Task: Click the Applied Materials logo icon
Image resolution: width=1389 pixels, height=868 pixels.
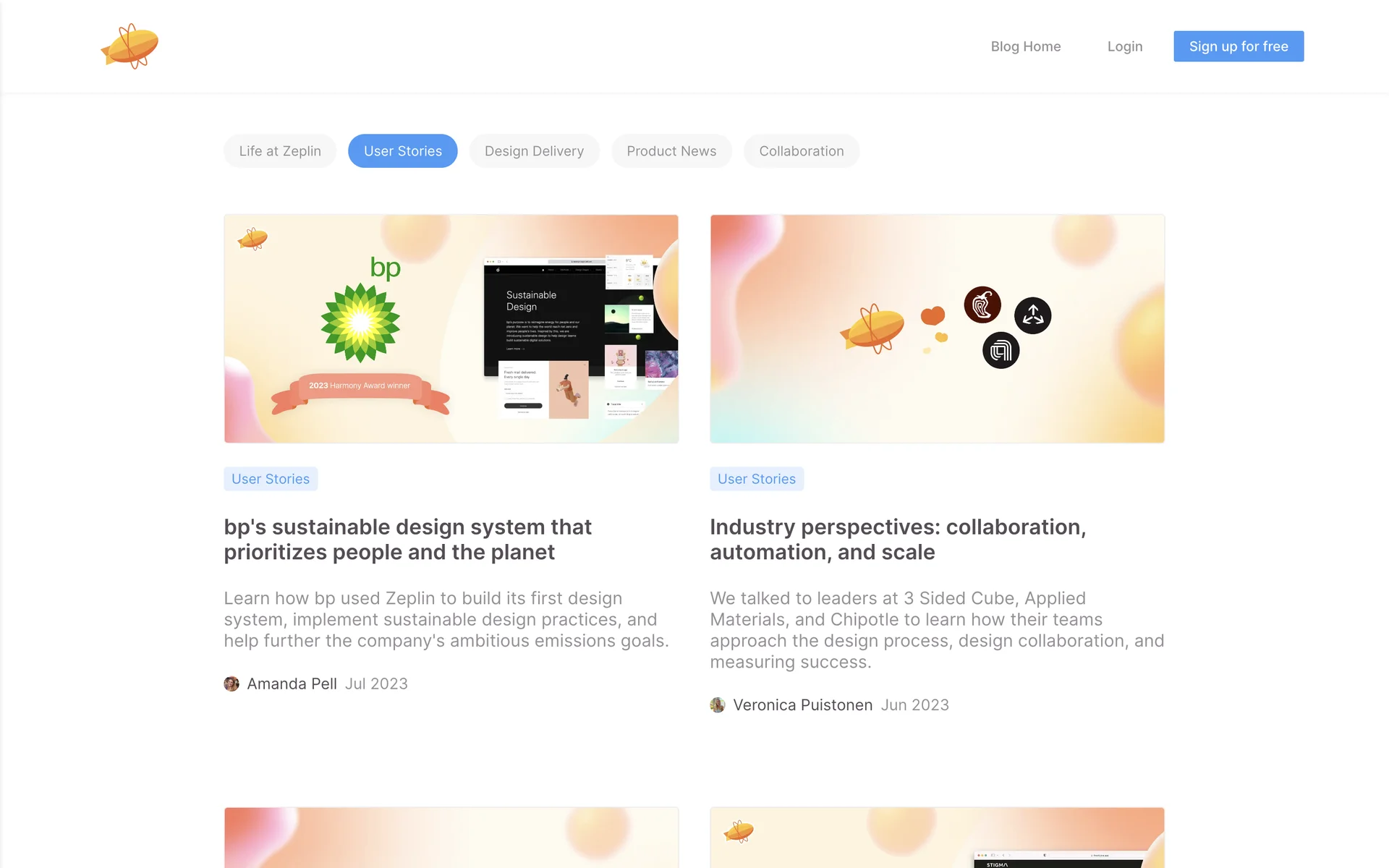Action: [x=1001, y=351]
